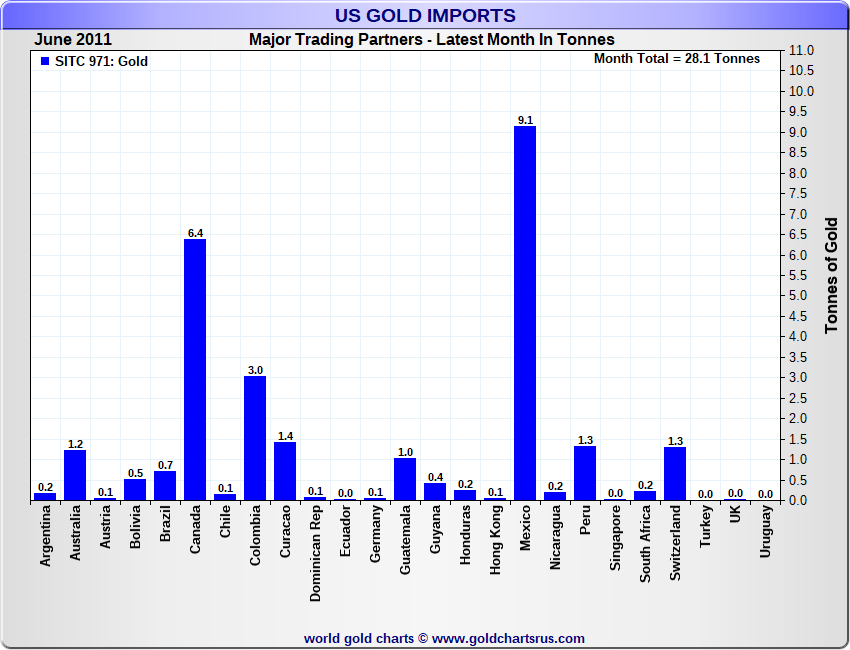This screenshot has height=650, width=850.
Task: Click the 'Germany' axis label
Action: click(376, 534)
